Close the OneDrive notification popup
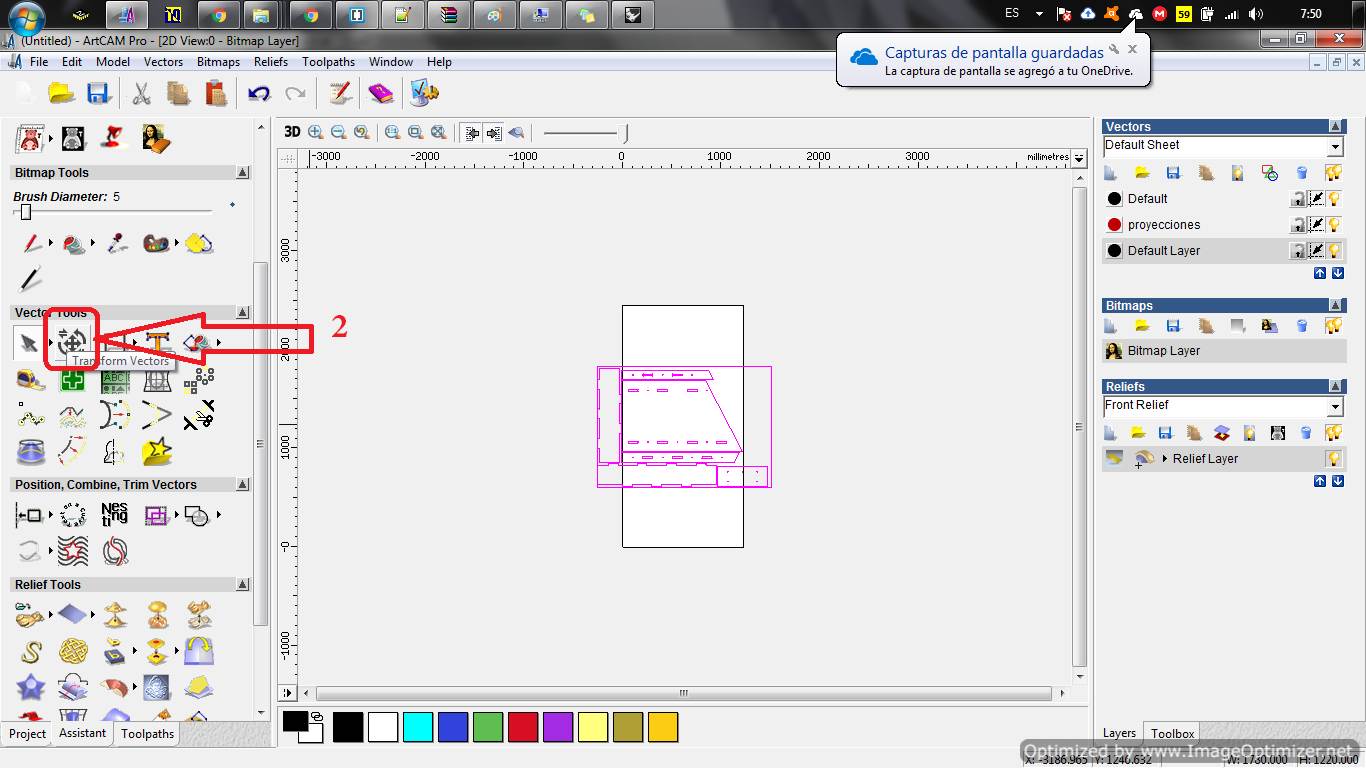The height and width of the screenshot is (768, 1366). click(x=1132, y=48)
